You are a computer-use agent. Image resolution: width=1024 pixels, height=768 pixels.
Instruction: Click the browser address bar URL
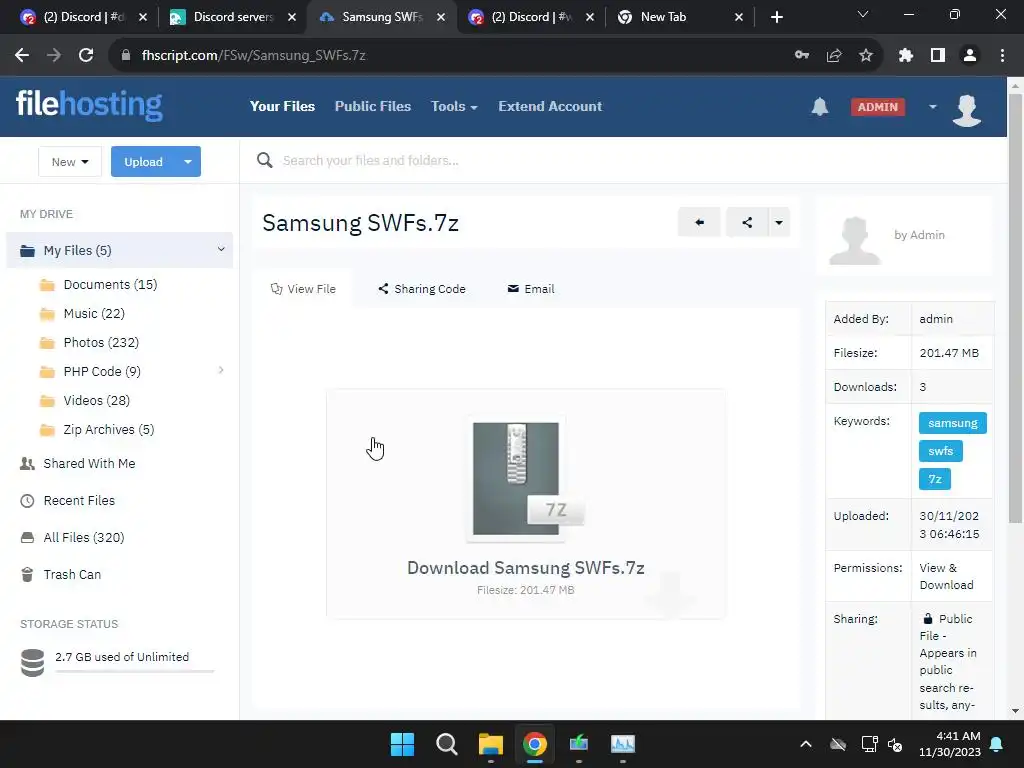point(253,56)
